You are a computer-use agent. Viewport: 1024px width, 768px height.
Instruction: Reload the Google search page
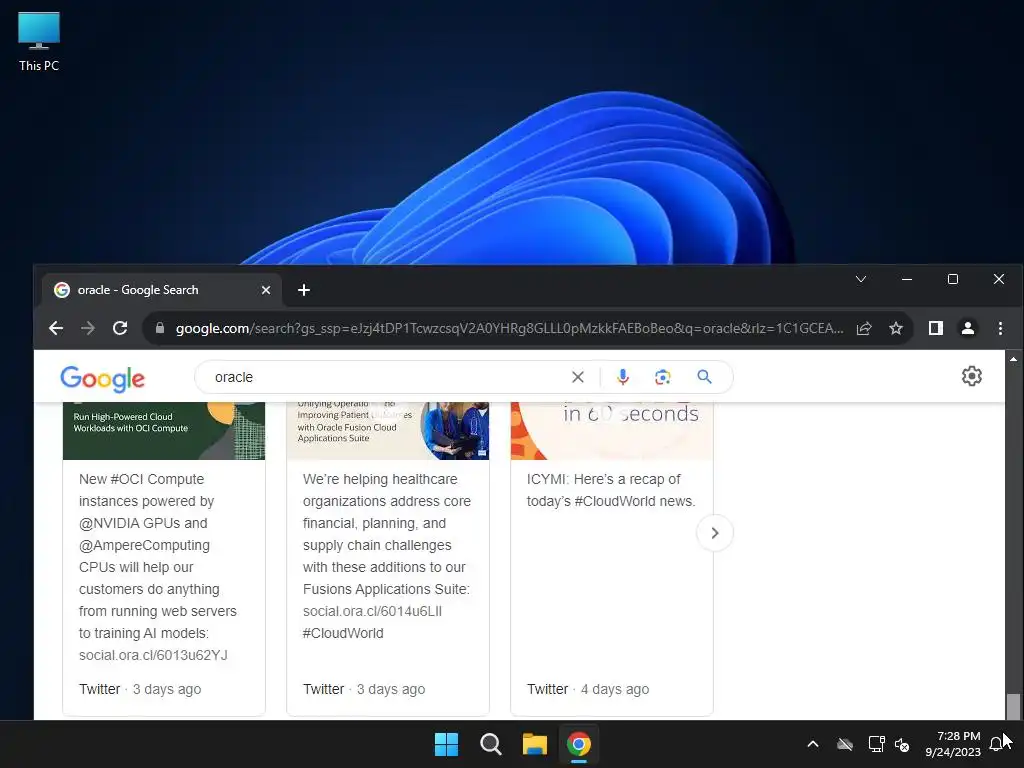click(x=120, y=328)
